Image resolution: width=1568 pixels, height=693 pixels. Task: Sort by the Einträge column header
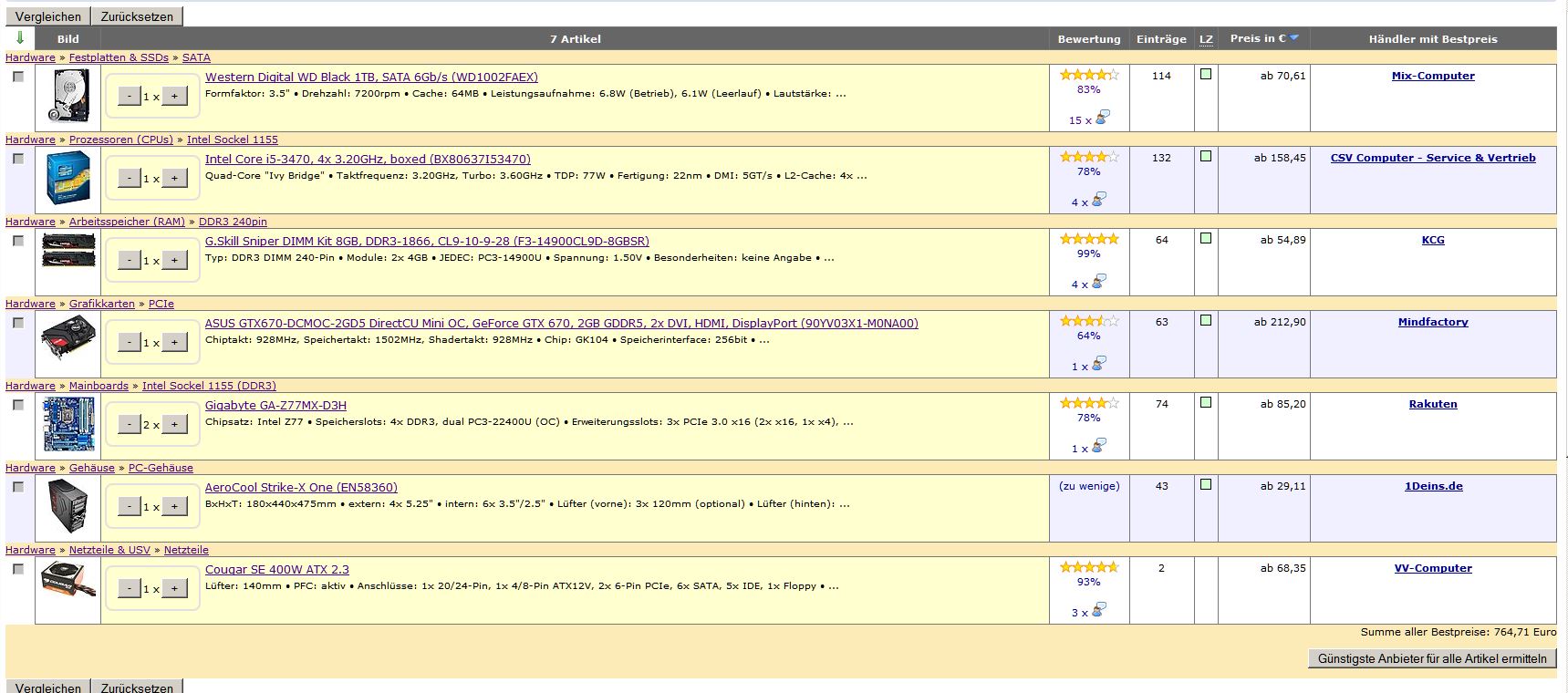point(1161,39)
